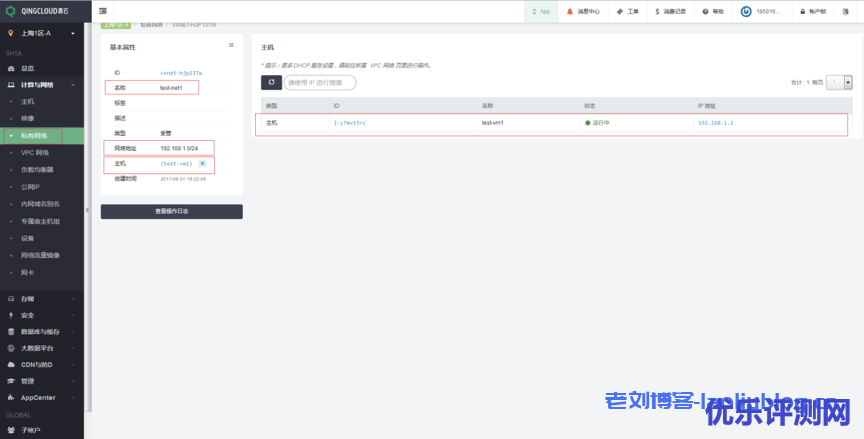Viewport: 864px width, 439px height.
Task: Expand the 安全 section
Action: click(x=42, y=315)
